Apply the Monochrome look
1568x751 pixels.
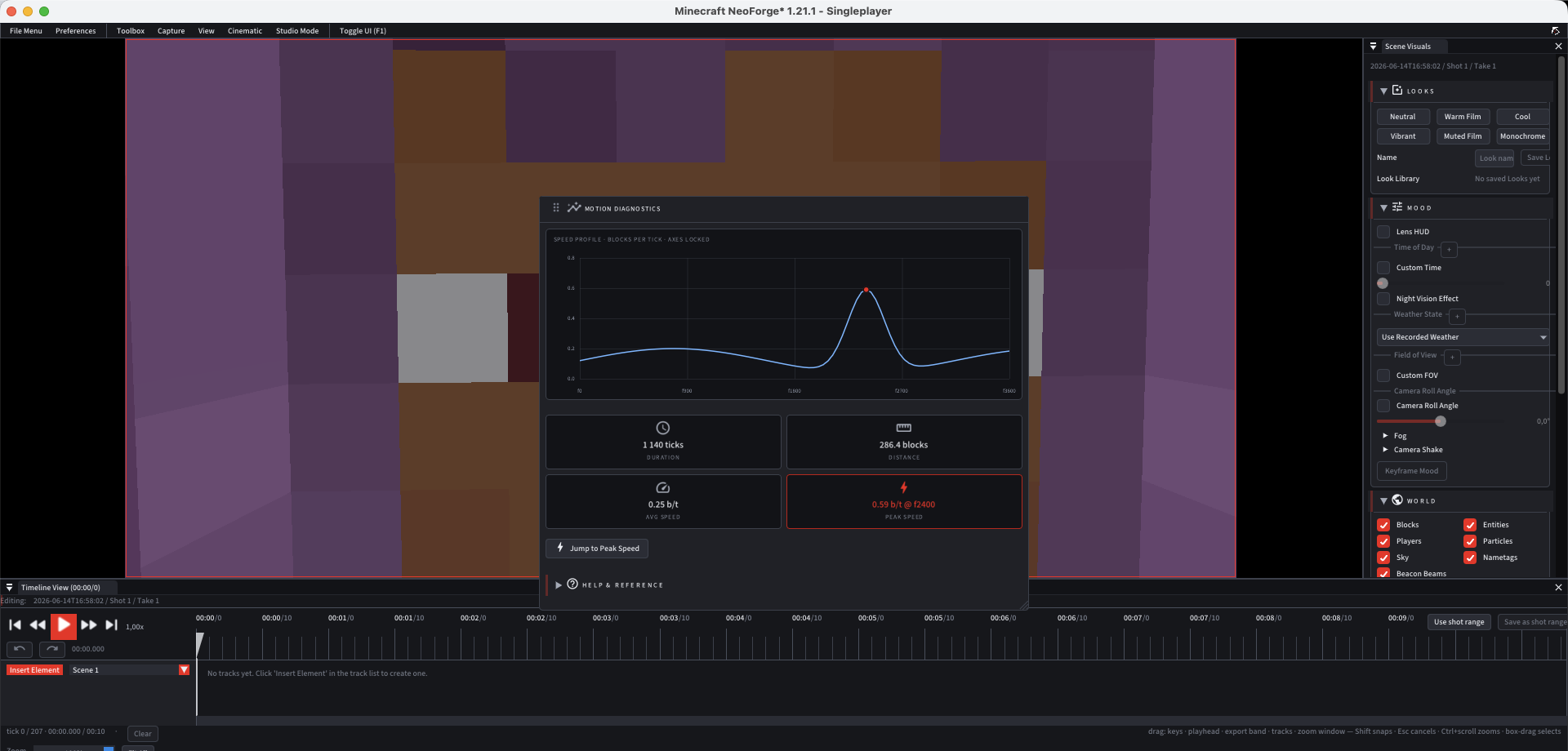pos(1523,136)
